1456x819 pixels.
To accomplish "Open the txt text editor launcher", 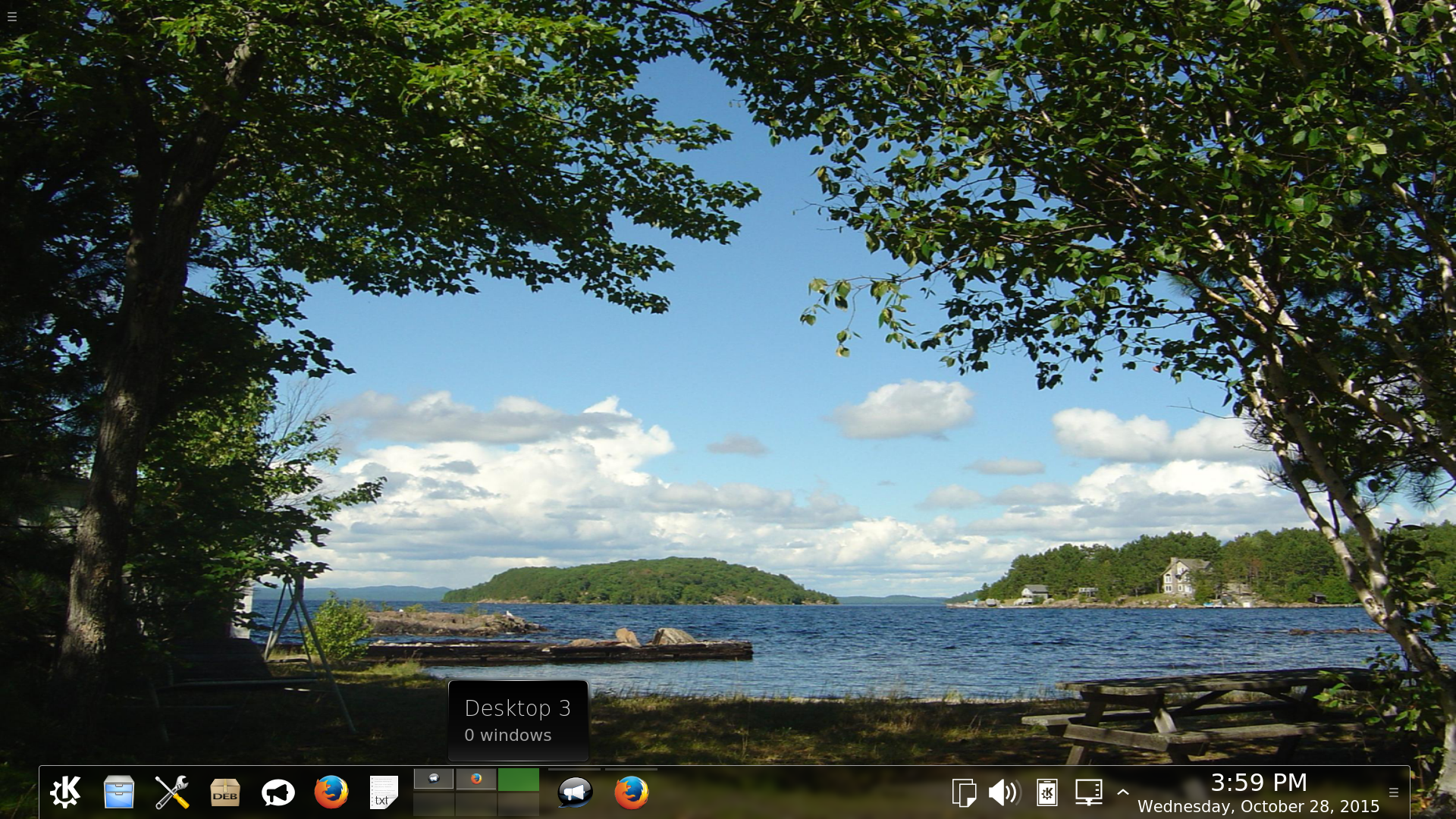I will click(384, 792).
